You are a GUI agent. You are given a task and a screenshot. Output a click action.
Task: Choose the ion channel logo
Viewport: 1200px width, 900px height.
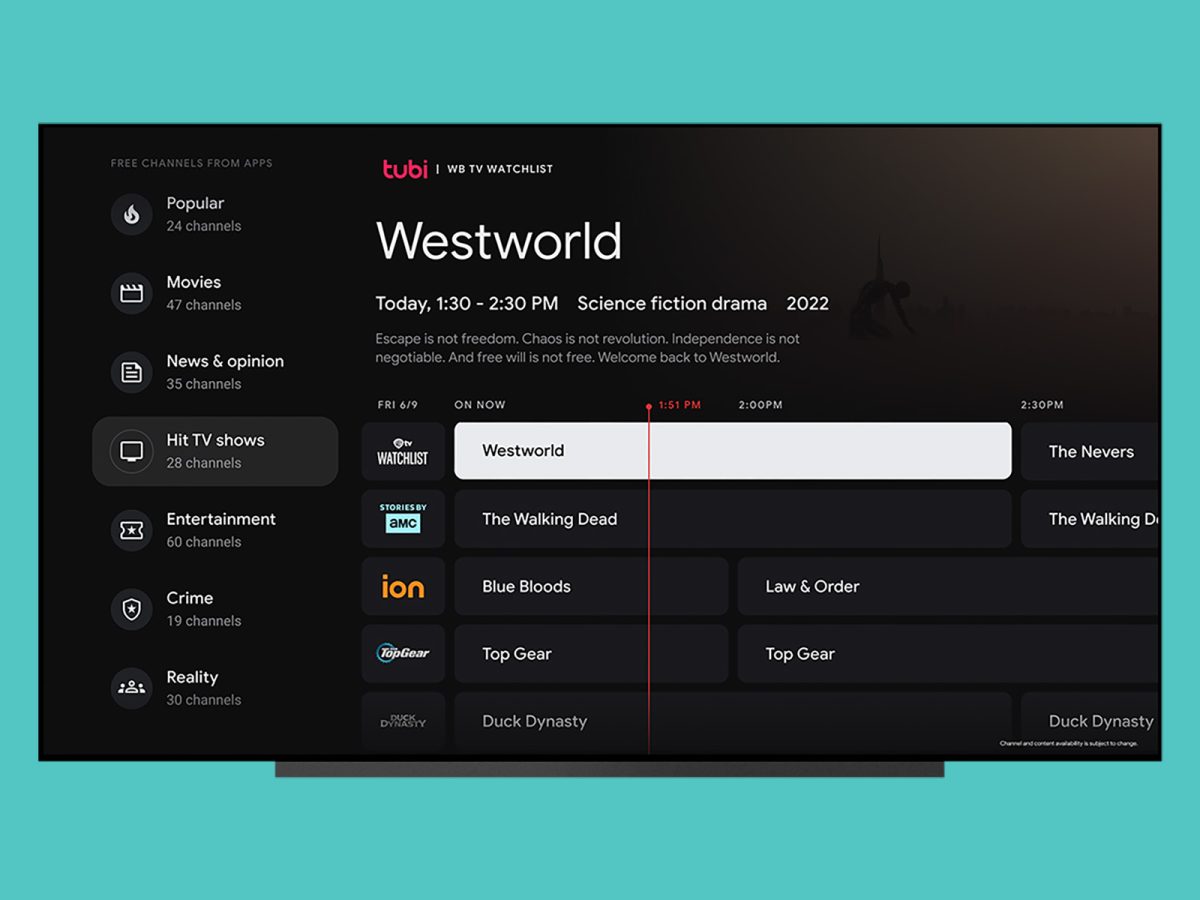click(x=402, y=587)
